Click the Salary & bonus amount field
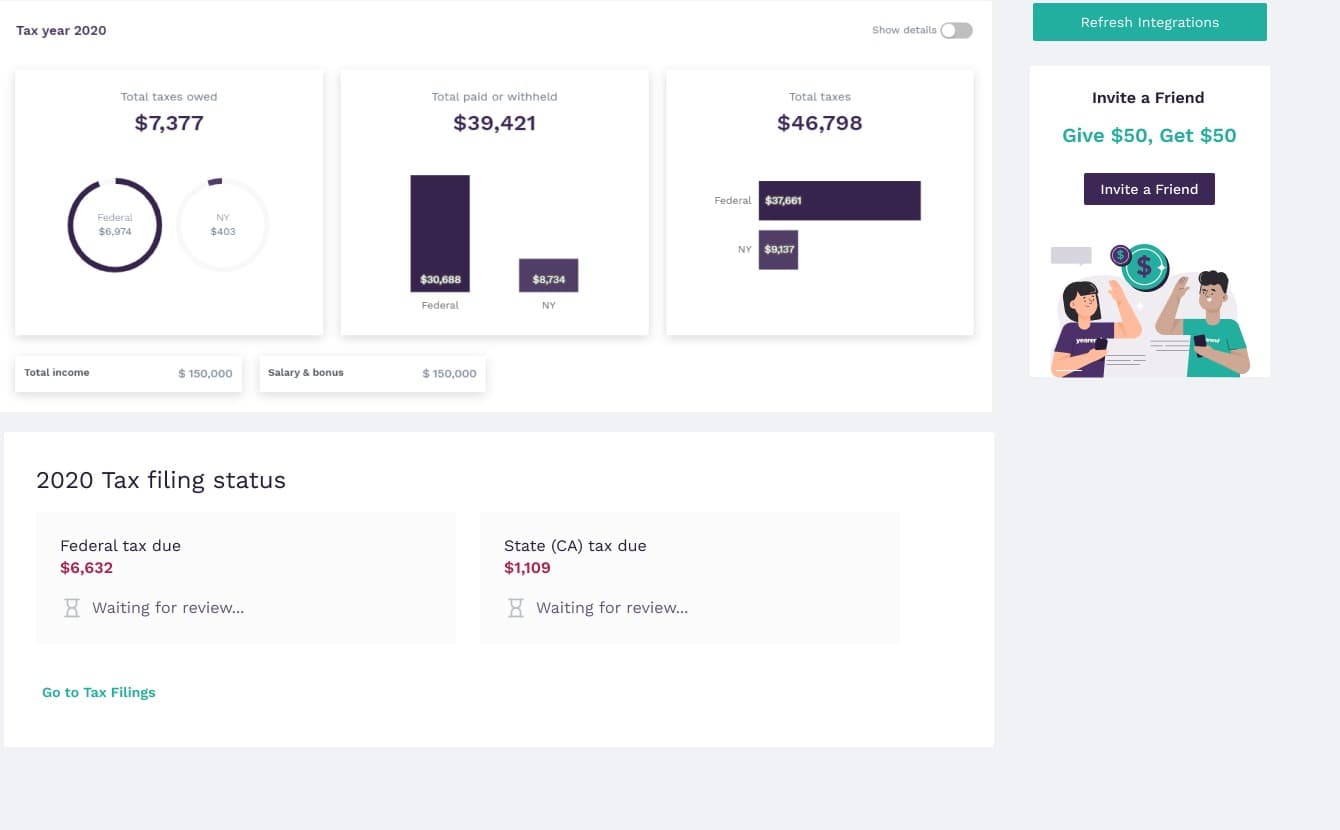1340x830 pixels. (x=449, y=373)
